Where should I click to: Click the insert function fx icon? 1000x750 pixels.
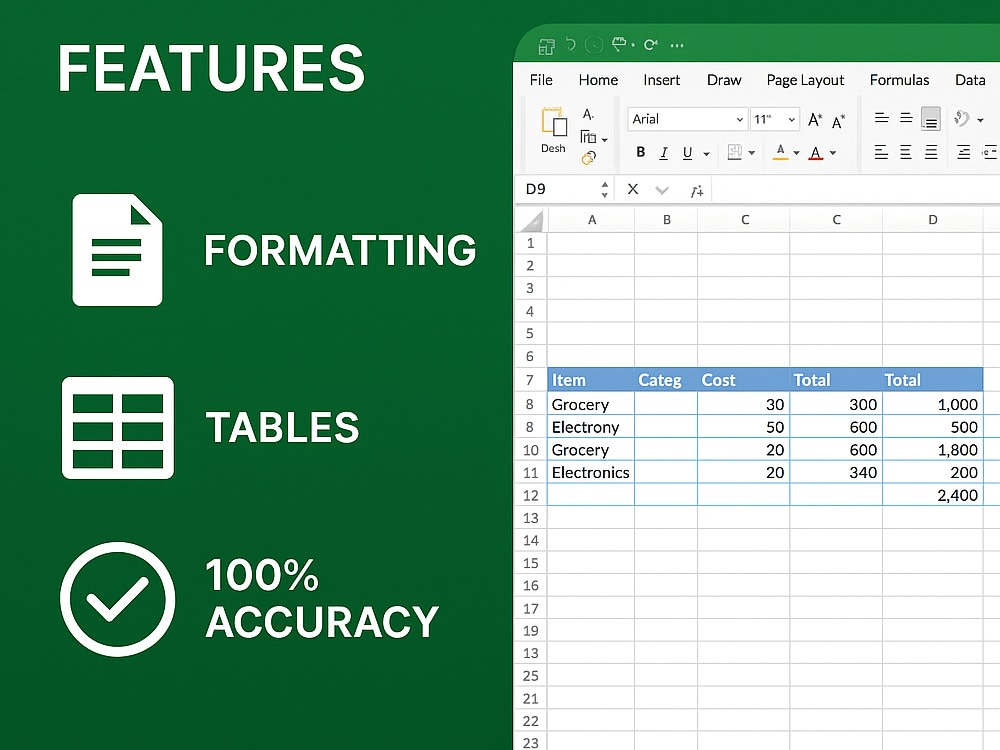(696, 190)
